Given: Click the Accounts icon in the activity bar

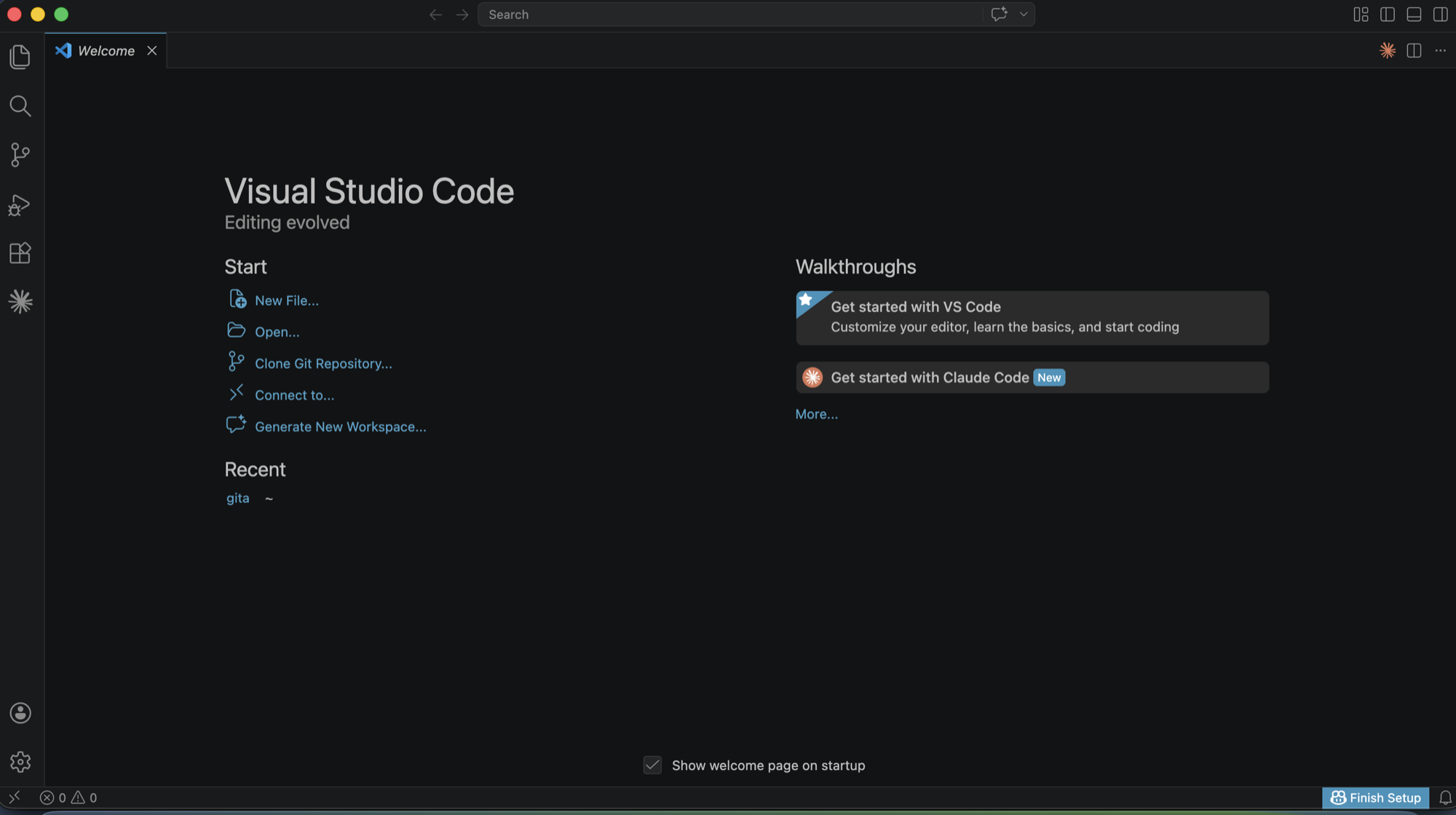Looking at the screenshot, I should pyautogui.click(x=20, y=713).
